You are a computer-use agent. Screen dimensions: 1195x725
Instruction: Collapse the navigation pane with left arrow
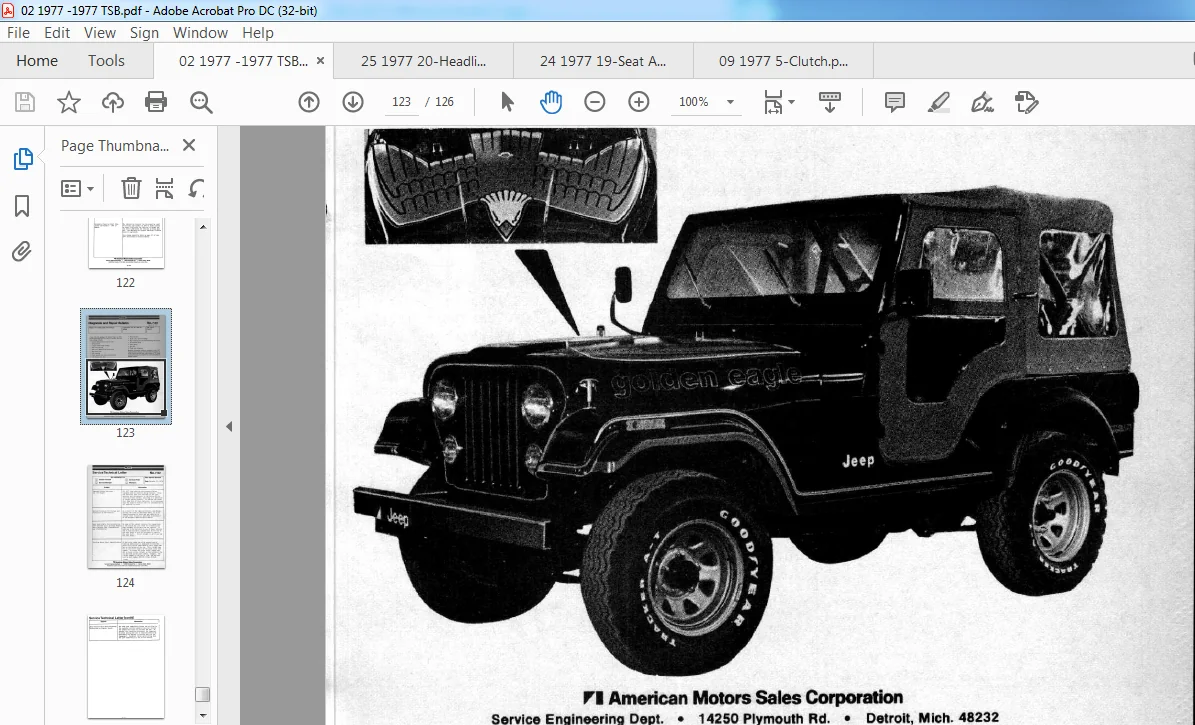tap(229, 427)
